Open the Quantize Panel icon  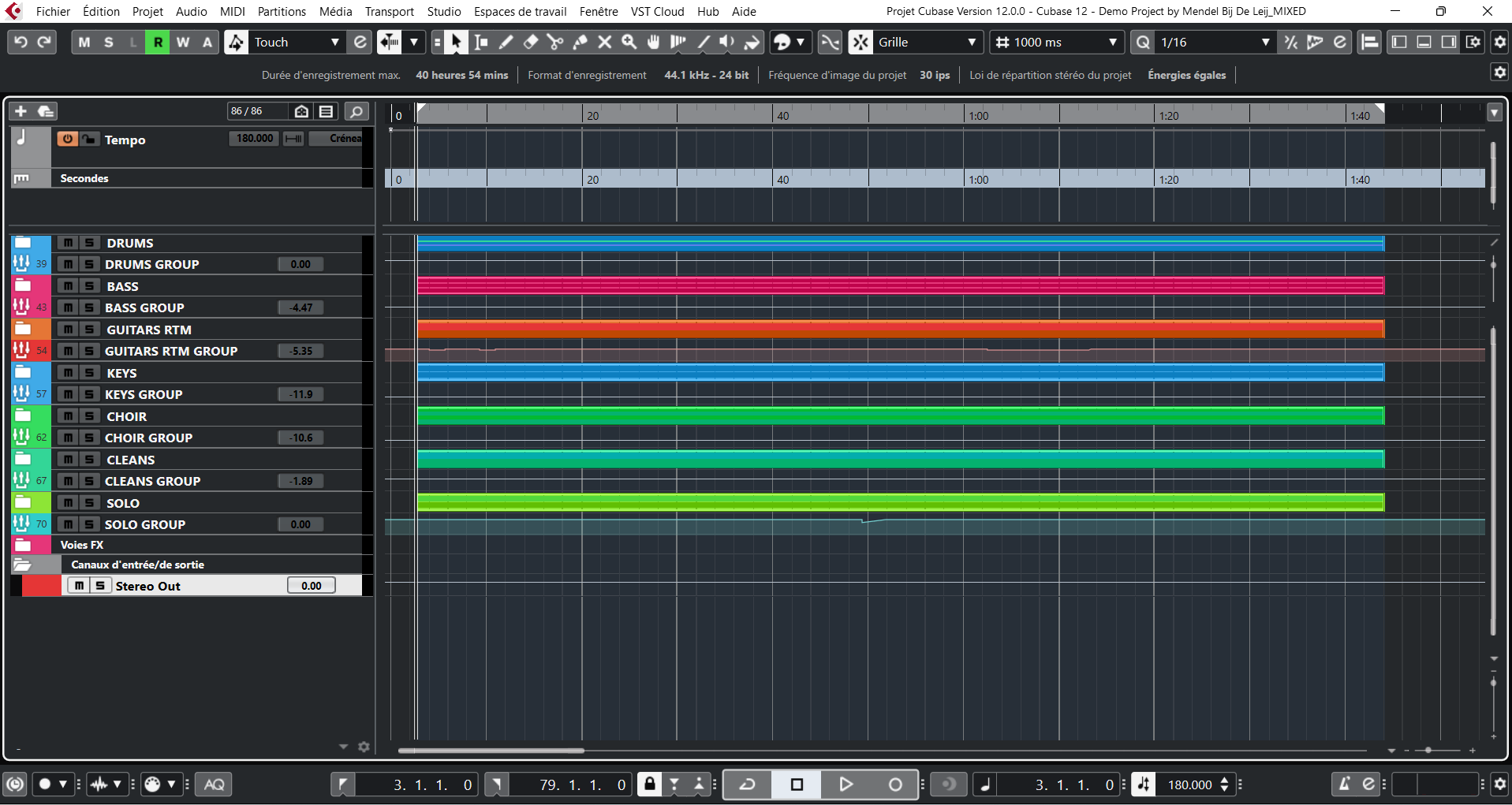coord(1340,43)
